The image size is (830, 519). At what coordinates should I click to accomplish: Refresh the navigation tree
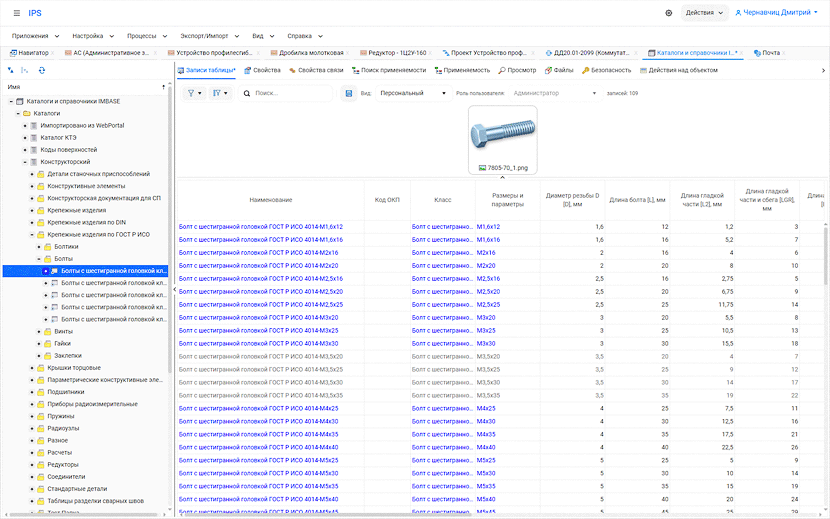click(41, 70)
